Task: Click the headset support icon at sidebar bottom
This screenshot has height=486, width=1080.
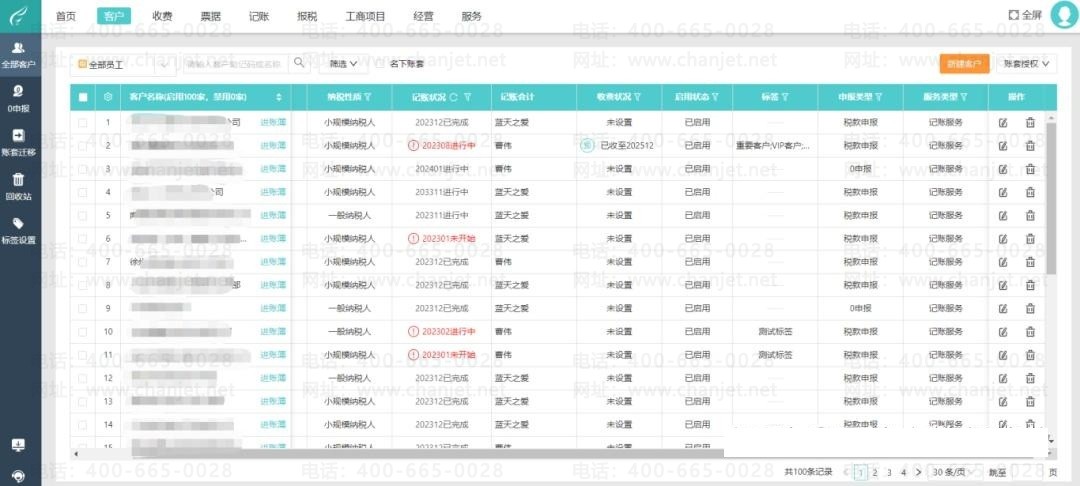Action: pos(19,476)
